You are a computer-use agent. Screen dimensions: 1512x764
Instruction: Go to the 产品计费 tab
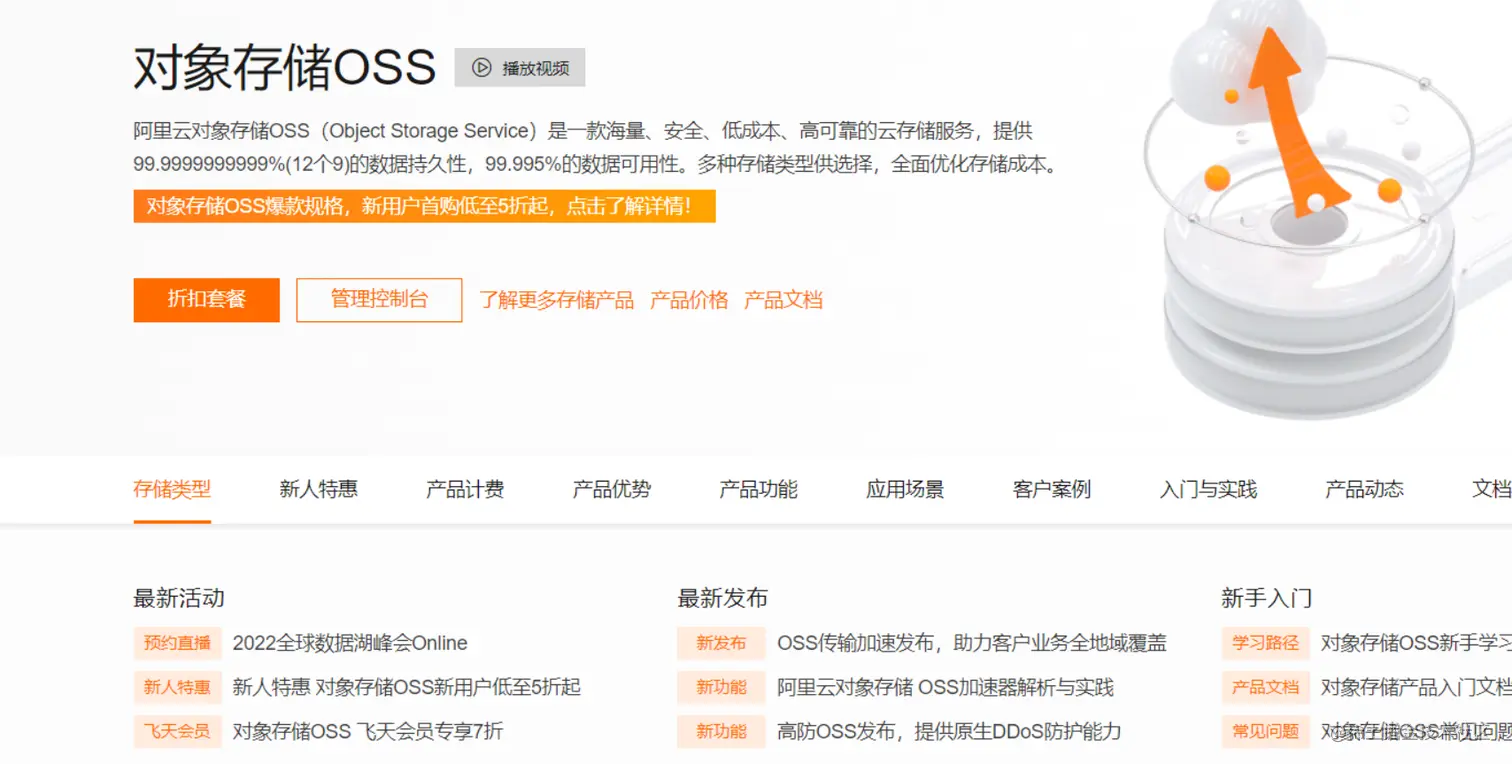[x=465, y=489]
